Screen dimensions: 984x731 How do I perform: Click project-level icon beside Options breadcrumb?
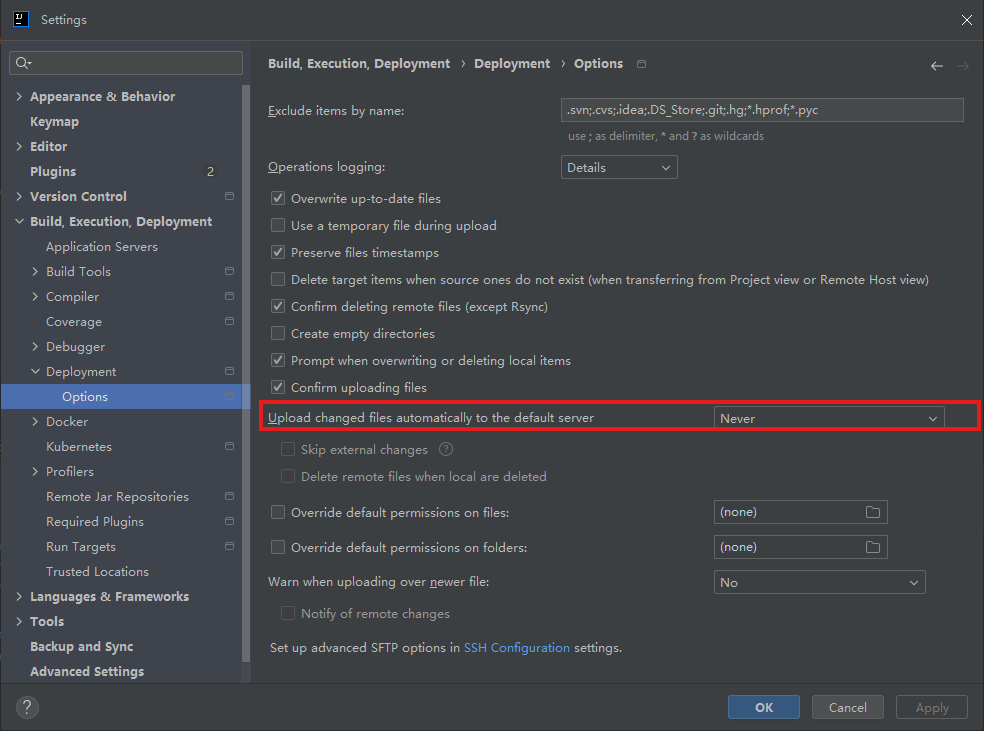[x=641, y=64]
